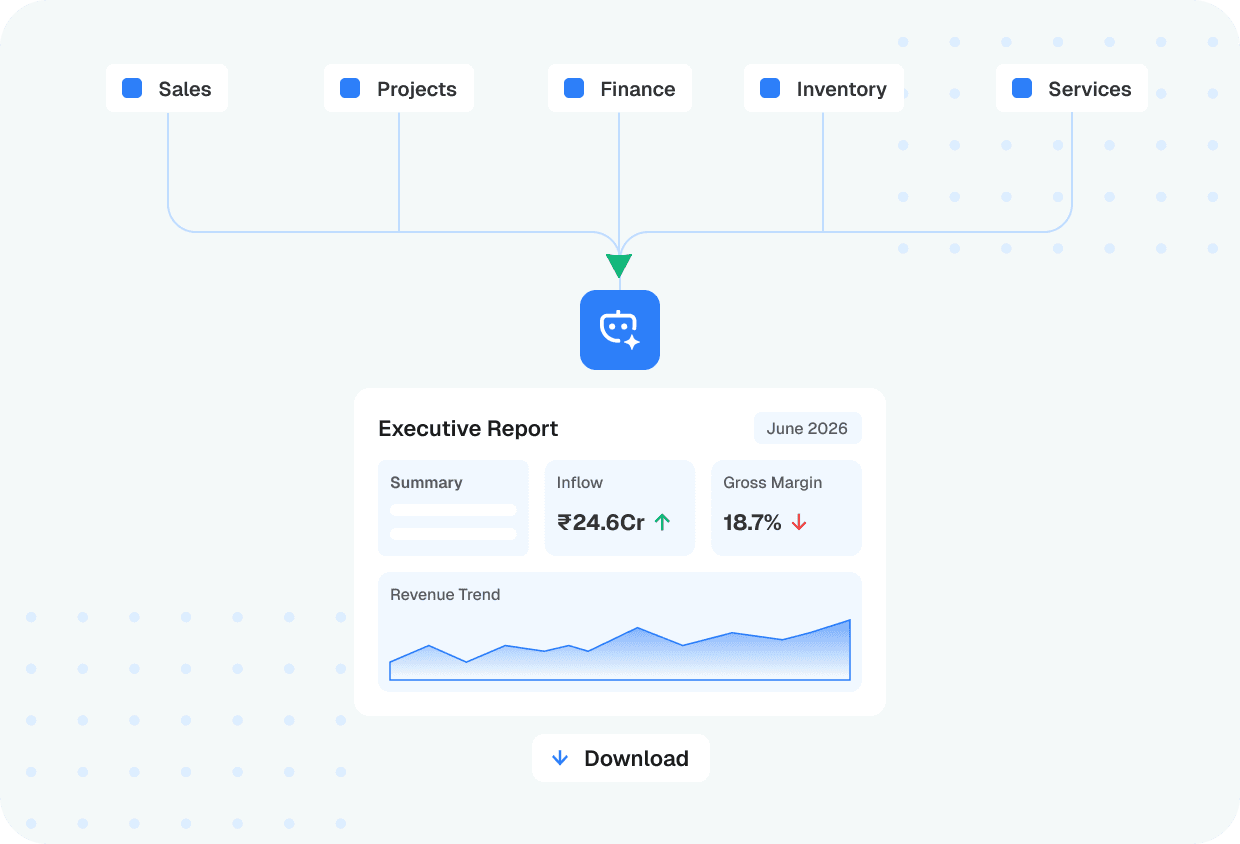Click the blue square beside Finance
1240x844 pixels.
point(574,88)
